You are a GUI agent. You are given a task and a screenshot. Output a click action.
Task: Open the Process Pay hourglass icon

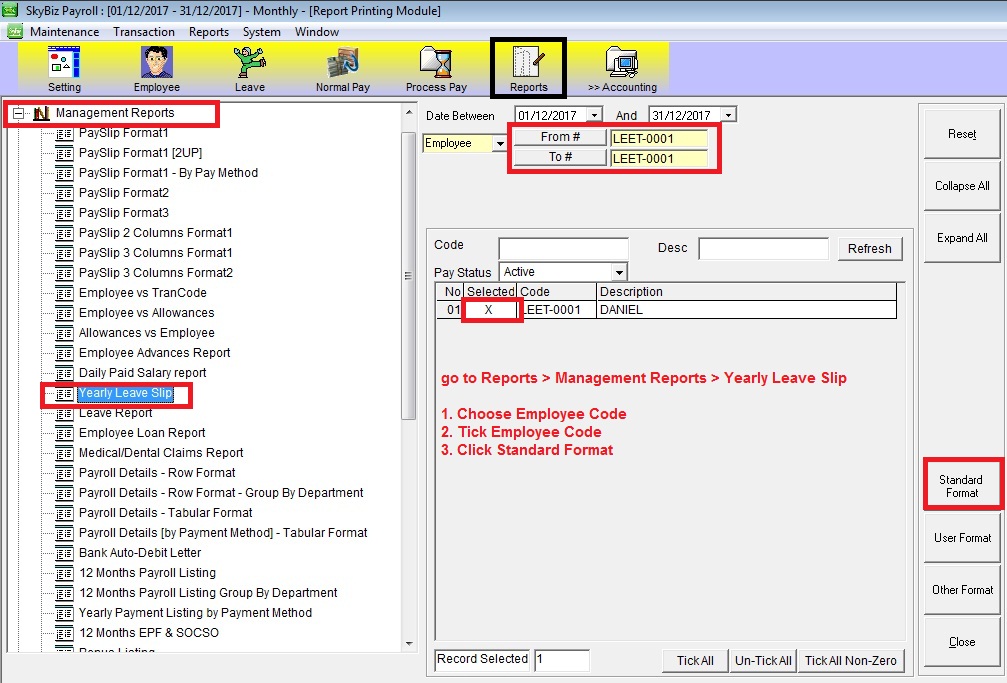[x=436, y=64]
